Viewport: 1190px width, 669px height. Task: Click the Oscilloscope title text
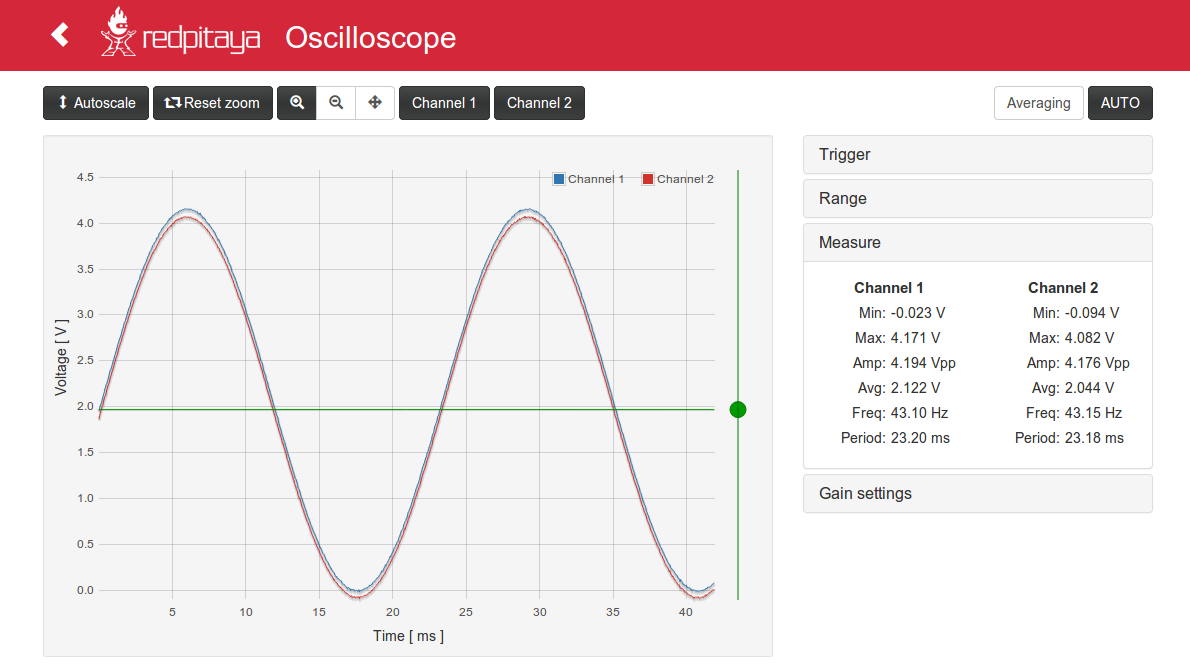click(370, 37)
